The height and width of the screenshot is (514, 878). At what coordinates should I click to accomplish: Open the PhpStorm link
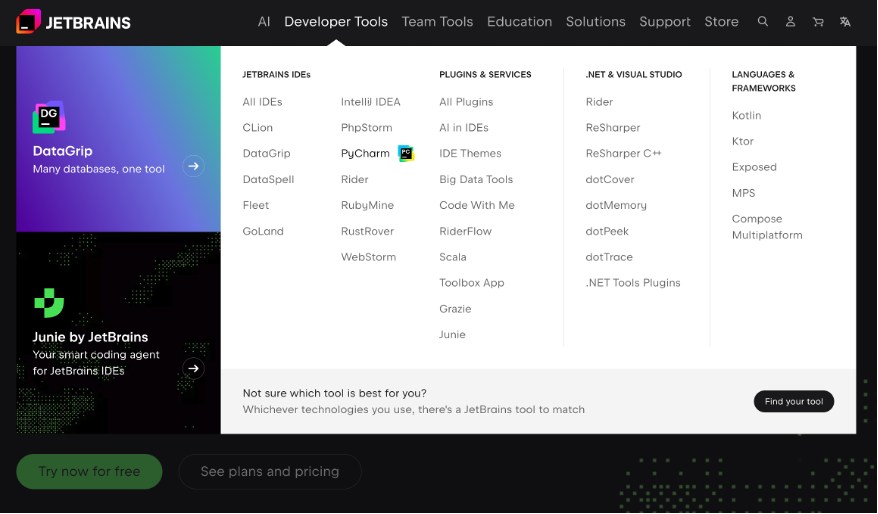pyautogui.click(x=367, y=128)
